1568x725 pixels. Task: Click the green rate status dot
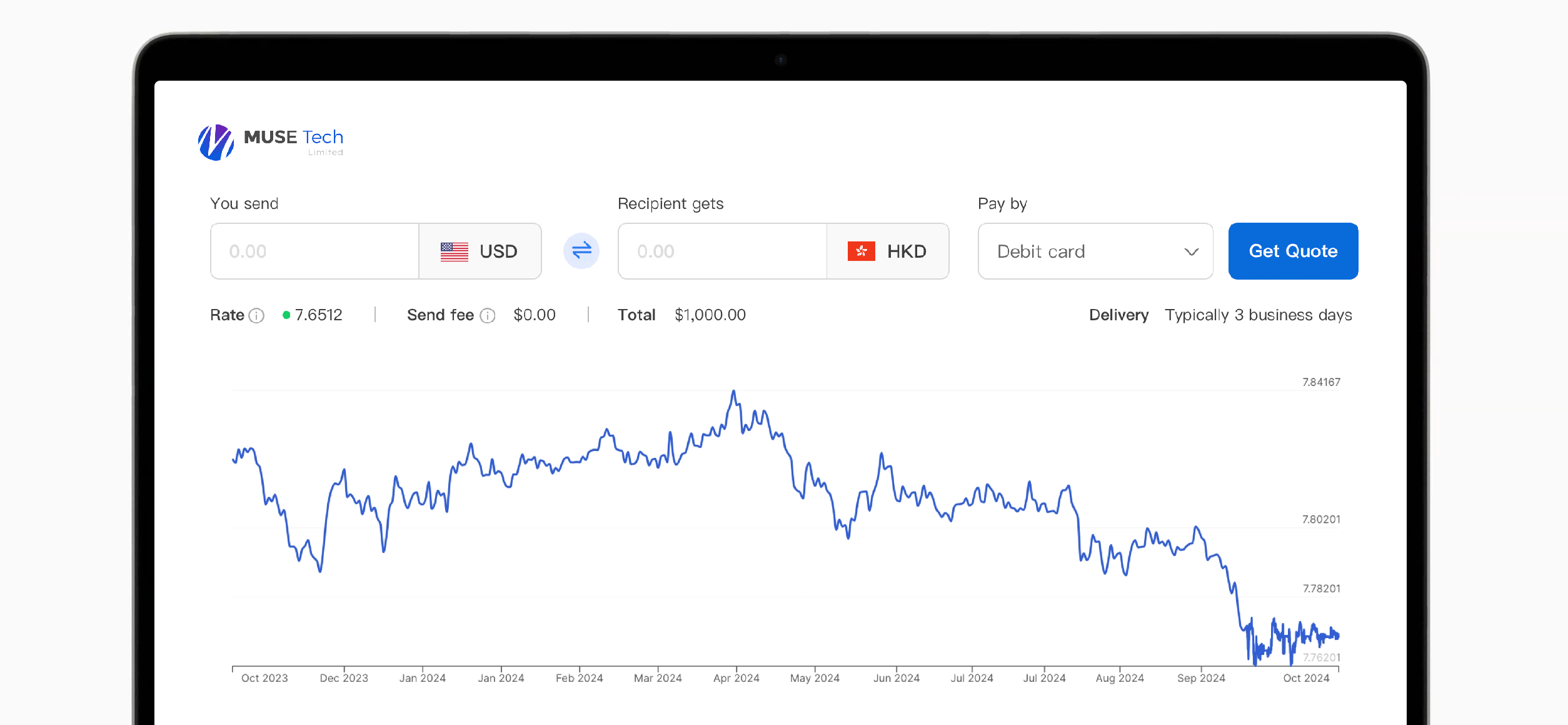click(x=286, y=315)
